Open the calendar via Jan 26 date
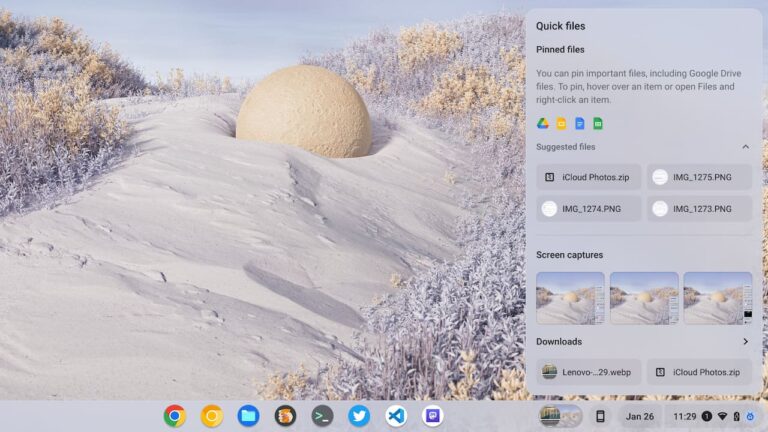 click(640, 416)
